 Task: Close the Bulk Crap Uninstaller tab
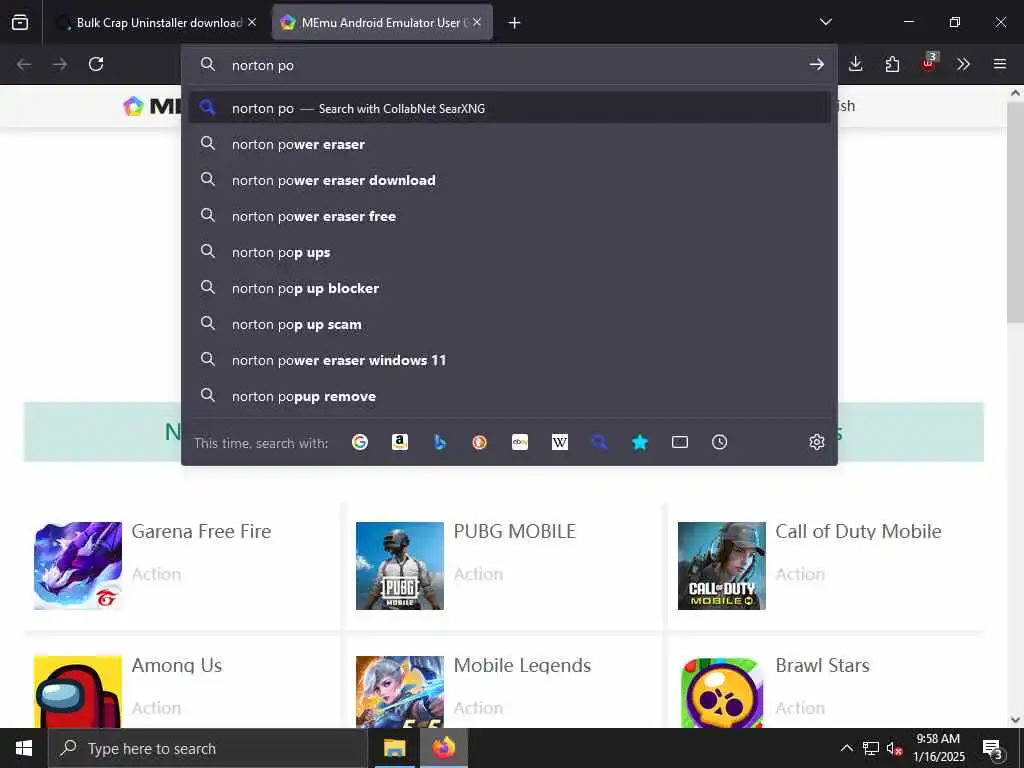point(252,22)
